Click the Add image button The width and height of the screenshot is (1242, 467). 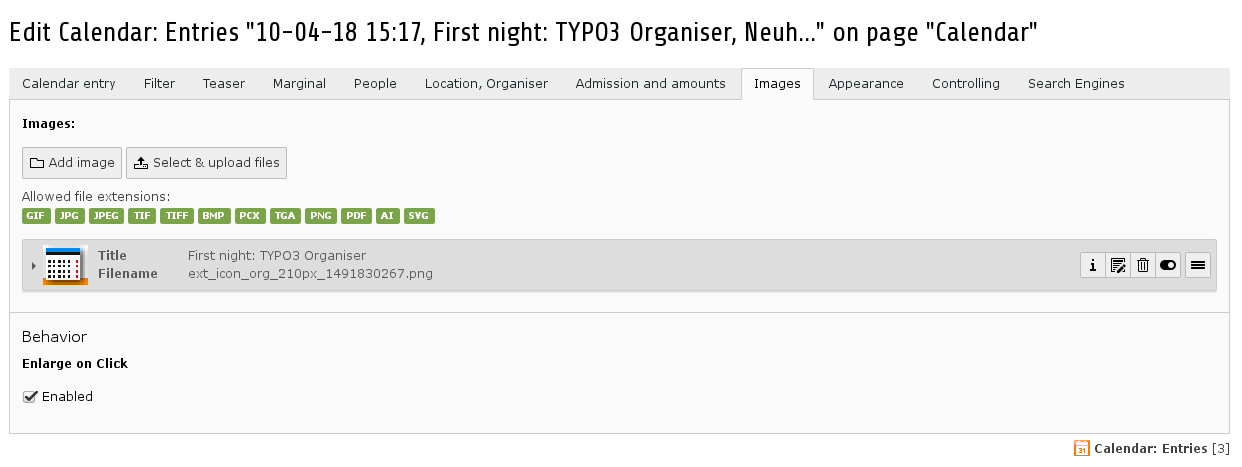point(72,163)
